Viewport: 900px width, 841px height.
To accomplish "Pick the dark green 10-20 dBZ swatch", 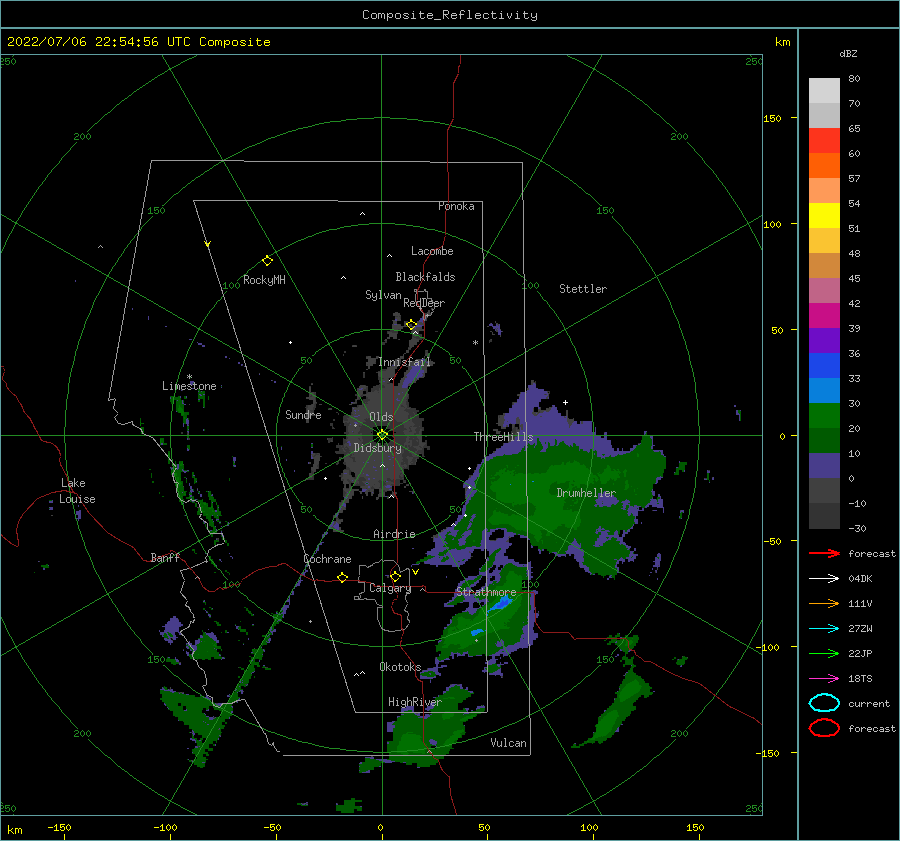I will (824, 441).
